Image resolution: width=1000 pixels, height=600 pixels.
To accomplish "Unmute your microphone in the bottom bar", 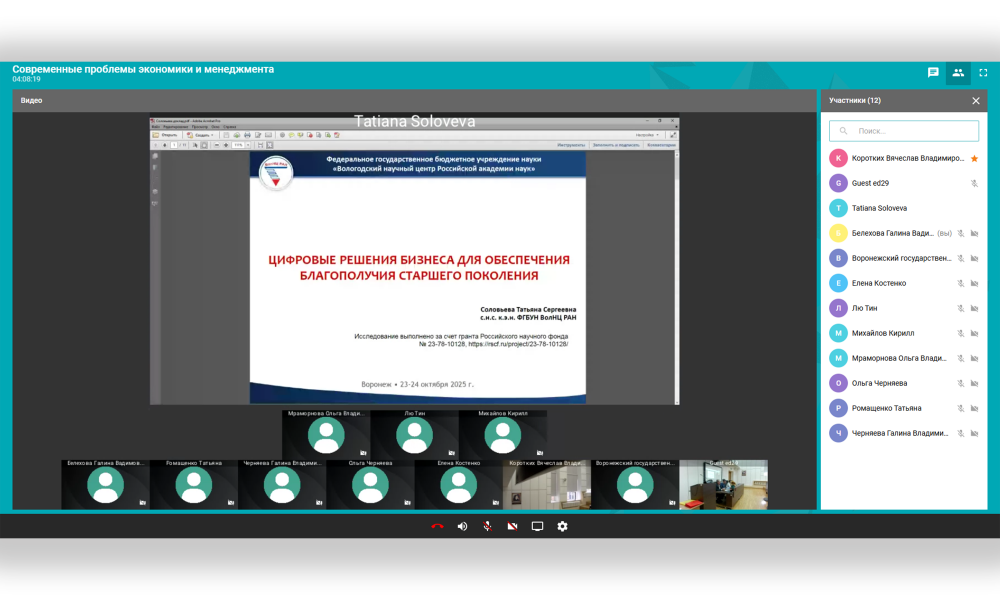I will pyautogui.click(x=487, y=526).
